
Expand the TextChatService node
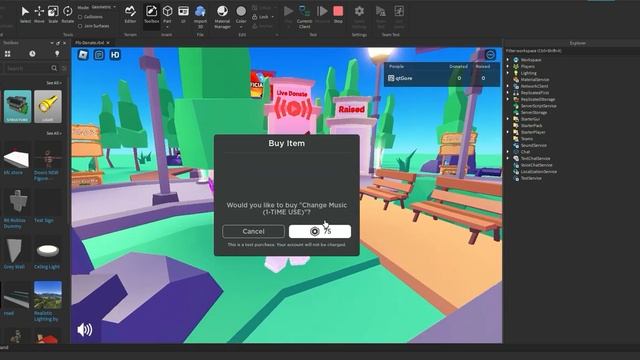point(508,158)
